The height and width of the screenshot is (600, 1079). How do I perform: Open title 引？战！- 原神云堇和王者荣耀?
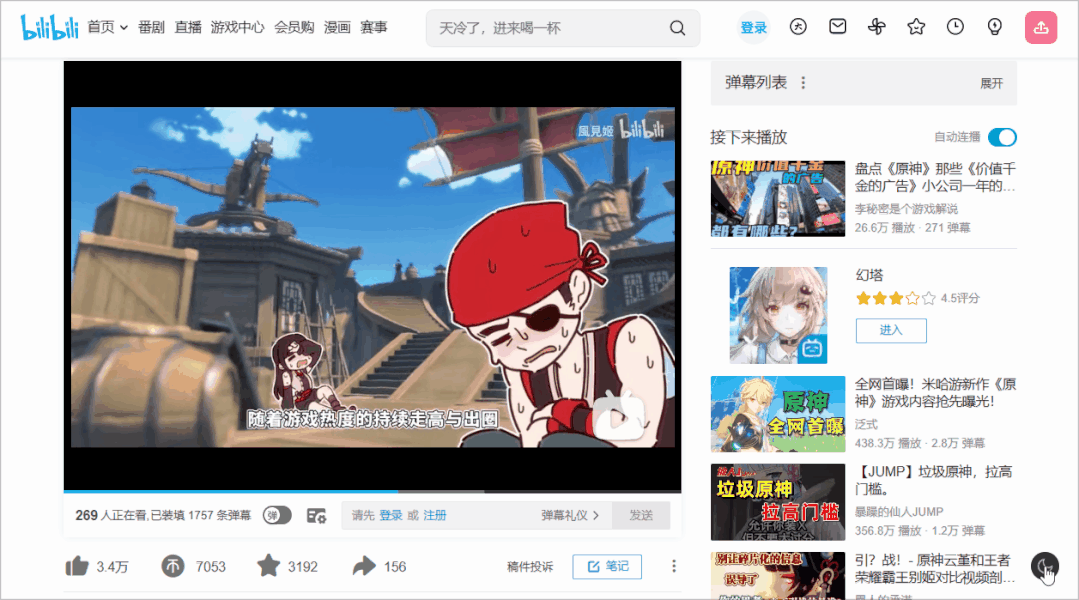tap(934, 568)
